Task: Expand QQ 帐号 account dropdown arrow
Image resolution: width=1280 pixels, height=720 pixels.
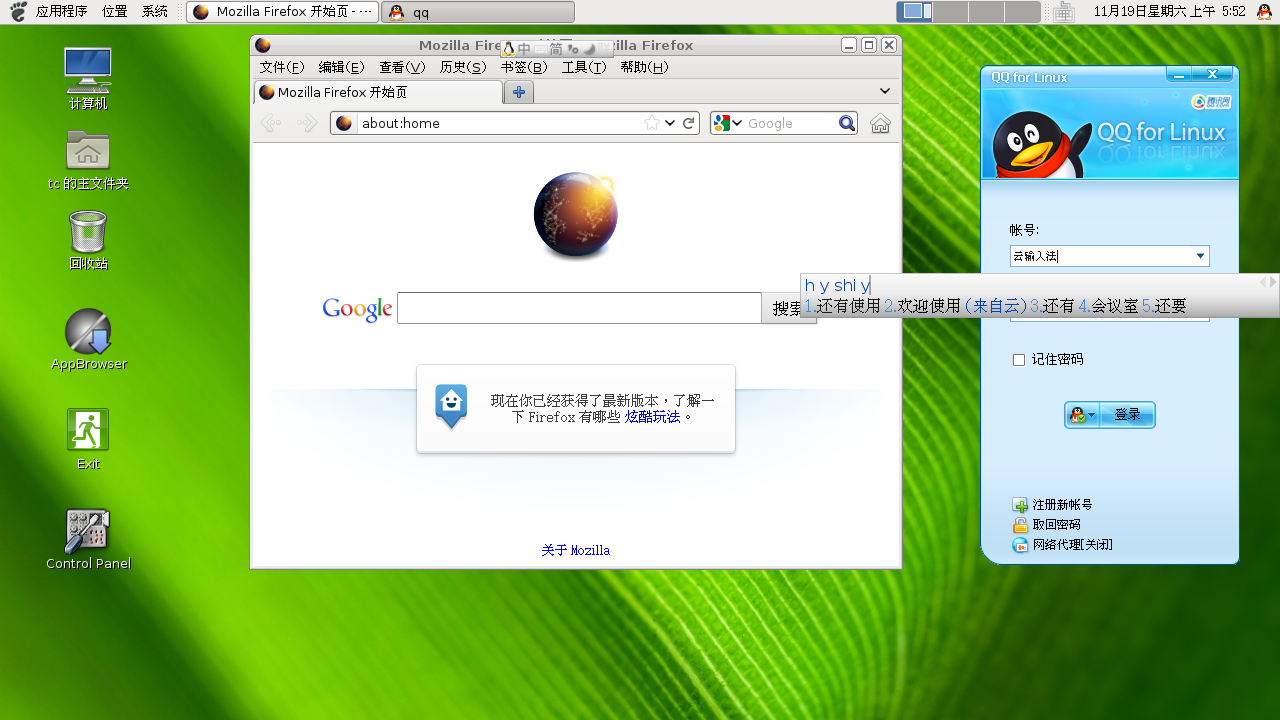Action: (x=1200, y=256)
